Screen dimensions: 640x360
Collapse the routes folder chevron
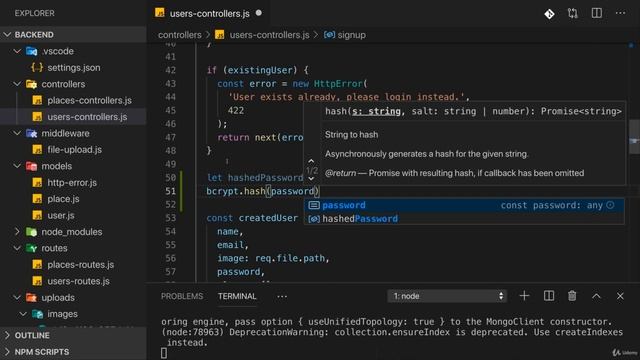tap(17, 248)
